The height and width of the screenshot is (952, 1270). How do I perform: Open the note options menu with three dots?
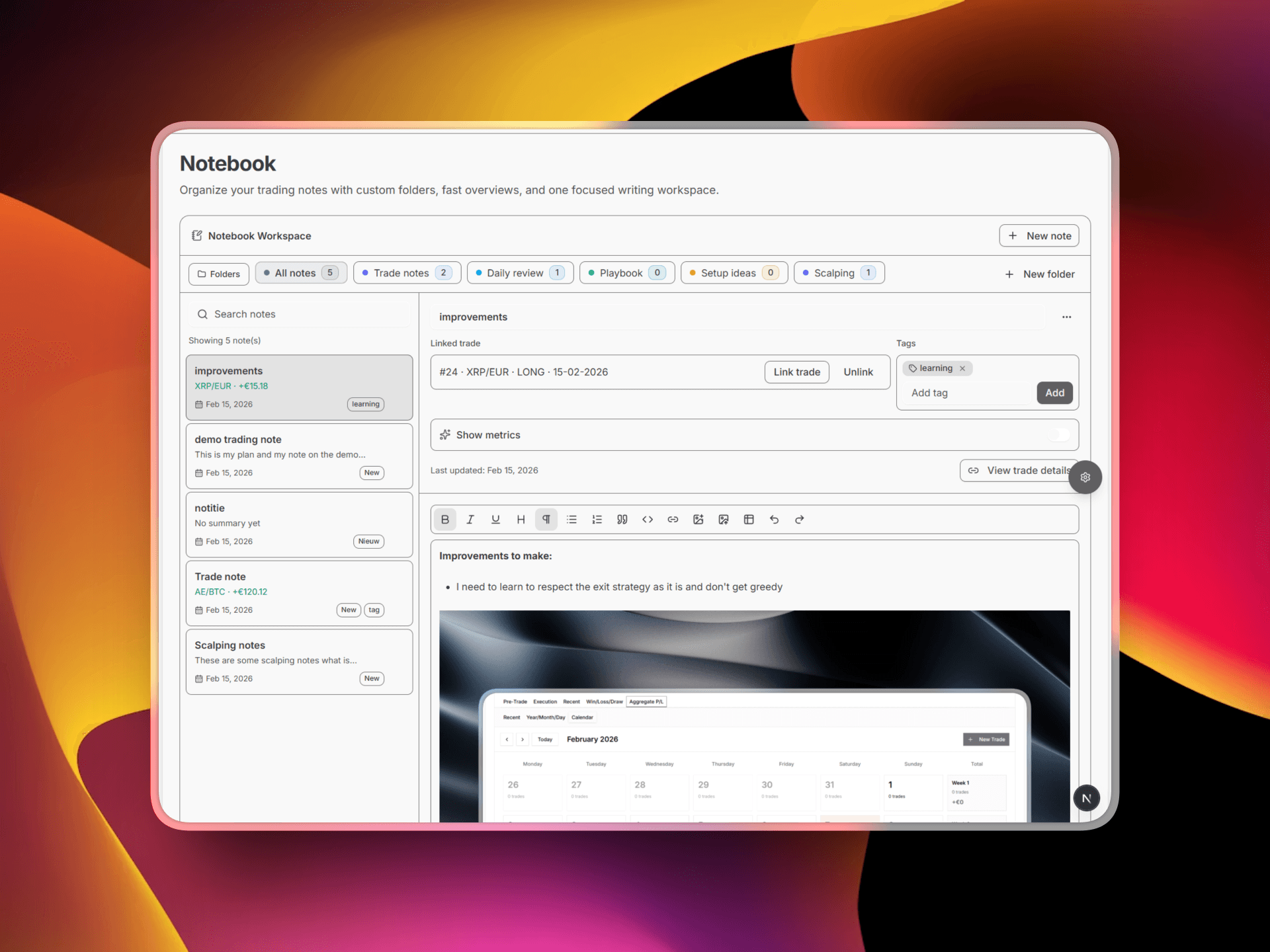pyautogui.click(x=1066, y=317)
